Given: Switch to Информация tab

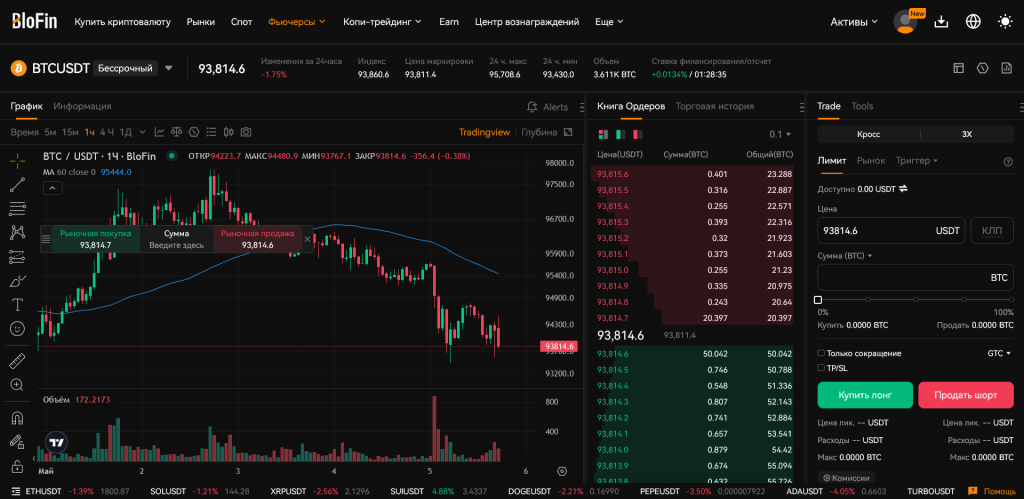Looking at the screenshot, I should click(x=82, y=106).
